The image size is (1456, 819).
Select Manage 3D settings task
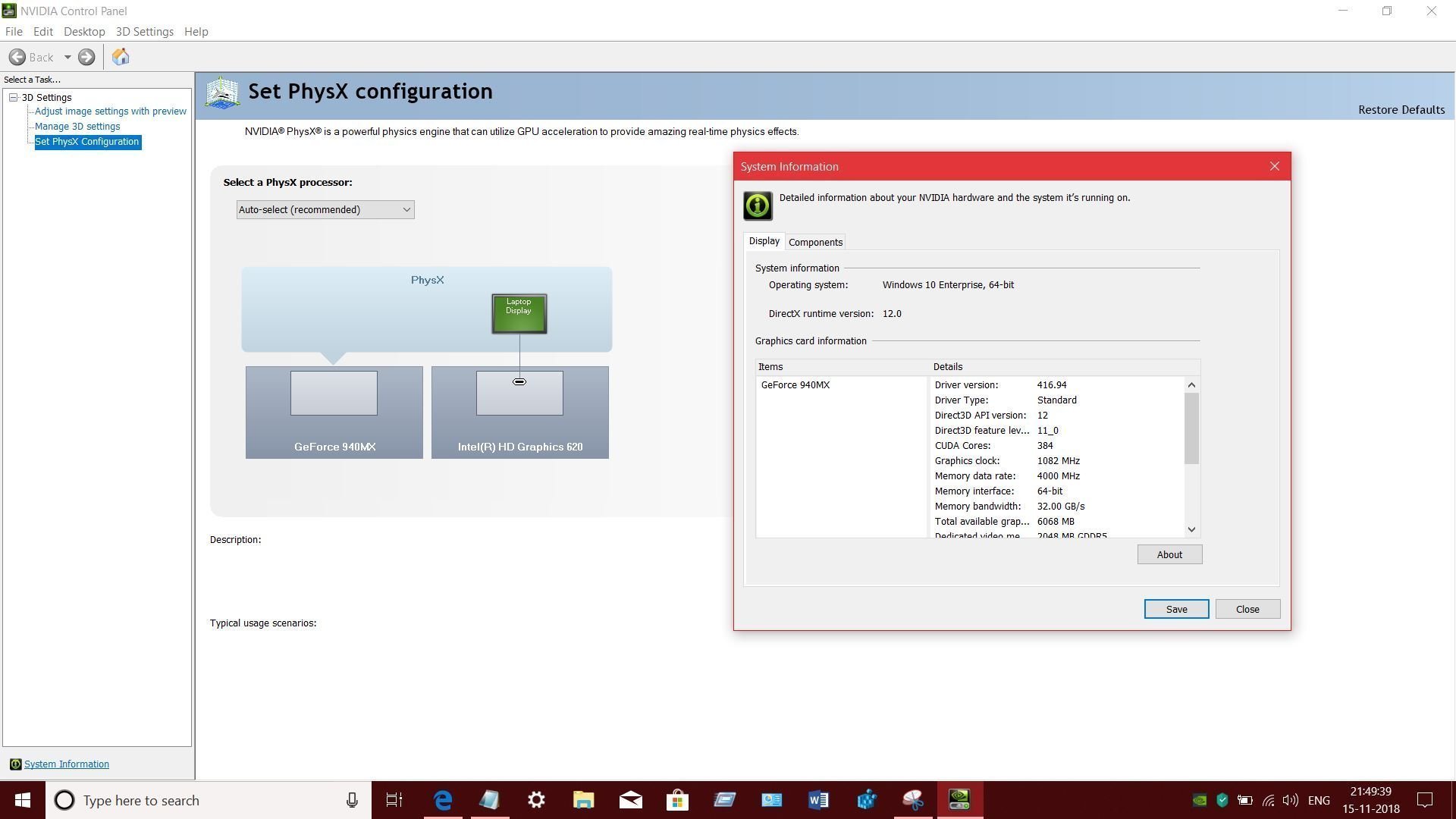[77, 127]
